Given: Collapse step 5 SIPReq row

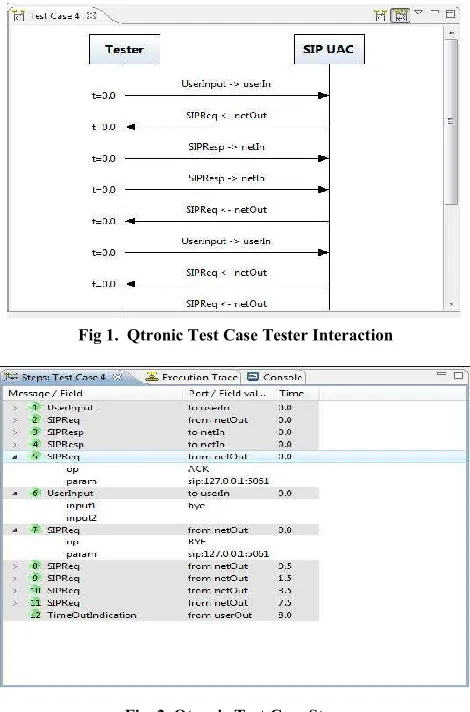Looking at the screenshot, I should pyautogui.click(x=15, y=457).
